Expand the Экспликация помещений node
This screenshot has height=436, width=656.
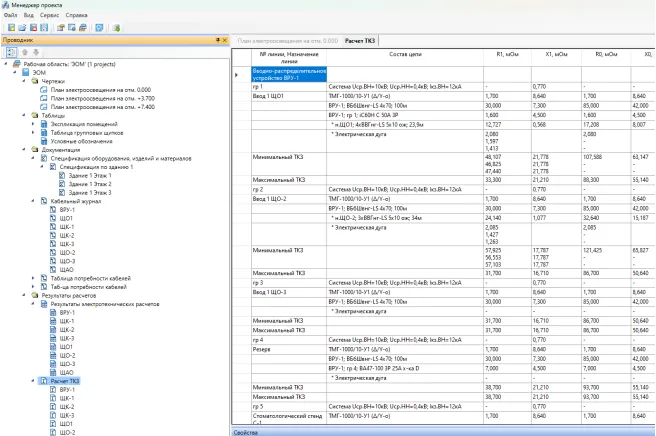pyautogui.click(x=34, y=124)
